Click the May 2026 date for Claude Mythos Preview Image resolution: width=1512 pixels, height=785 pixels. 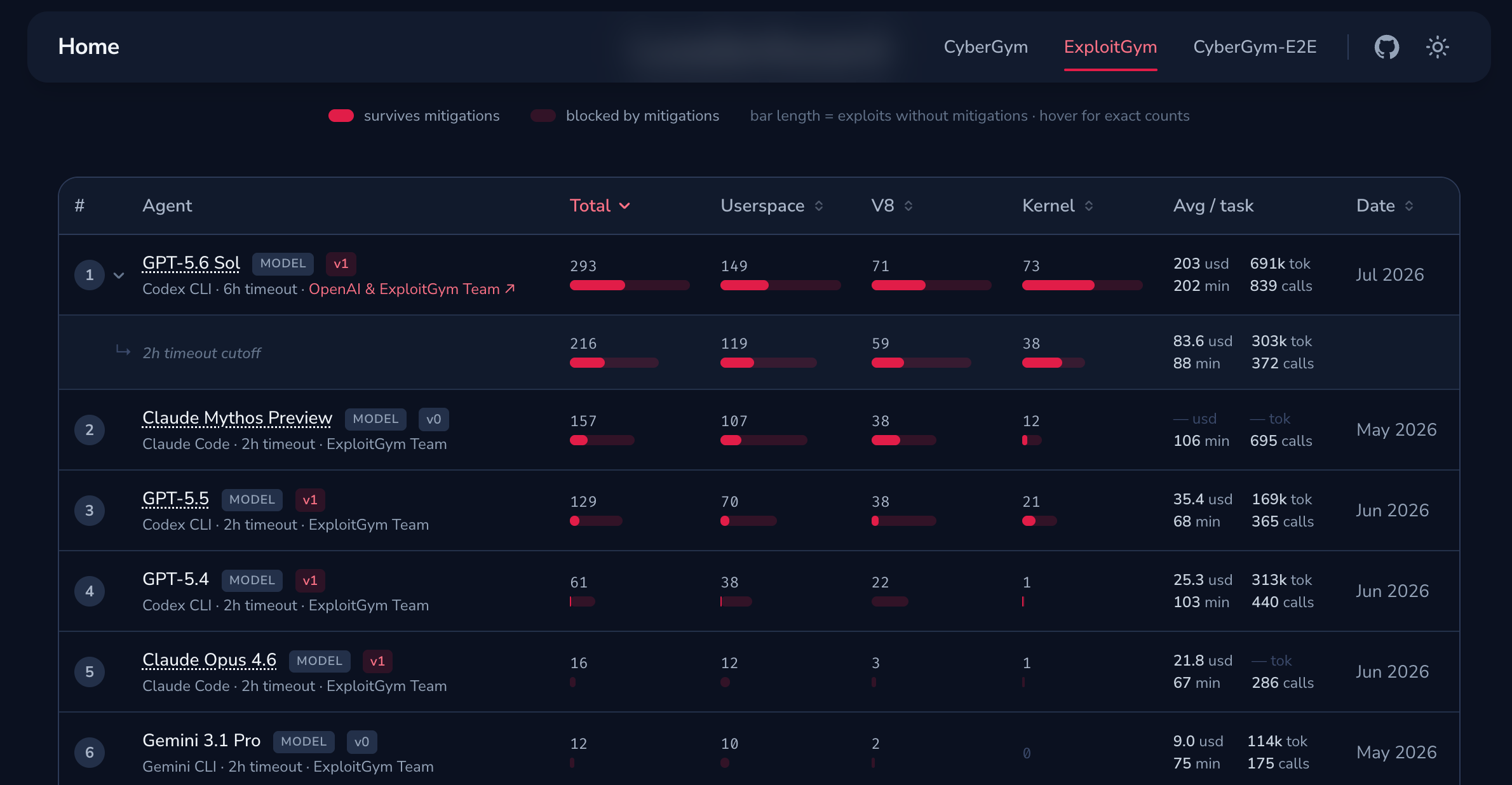tap(1396, 429)
